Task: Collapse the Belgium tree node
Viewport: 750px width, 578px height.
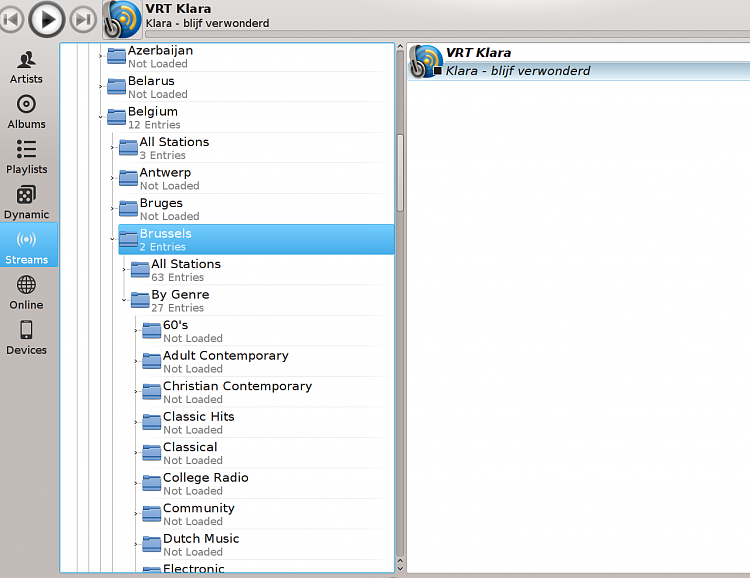Action: pos(100,117)
